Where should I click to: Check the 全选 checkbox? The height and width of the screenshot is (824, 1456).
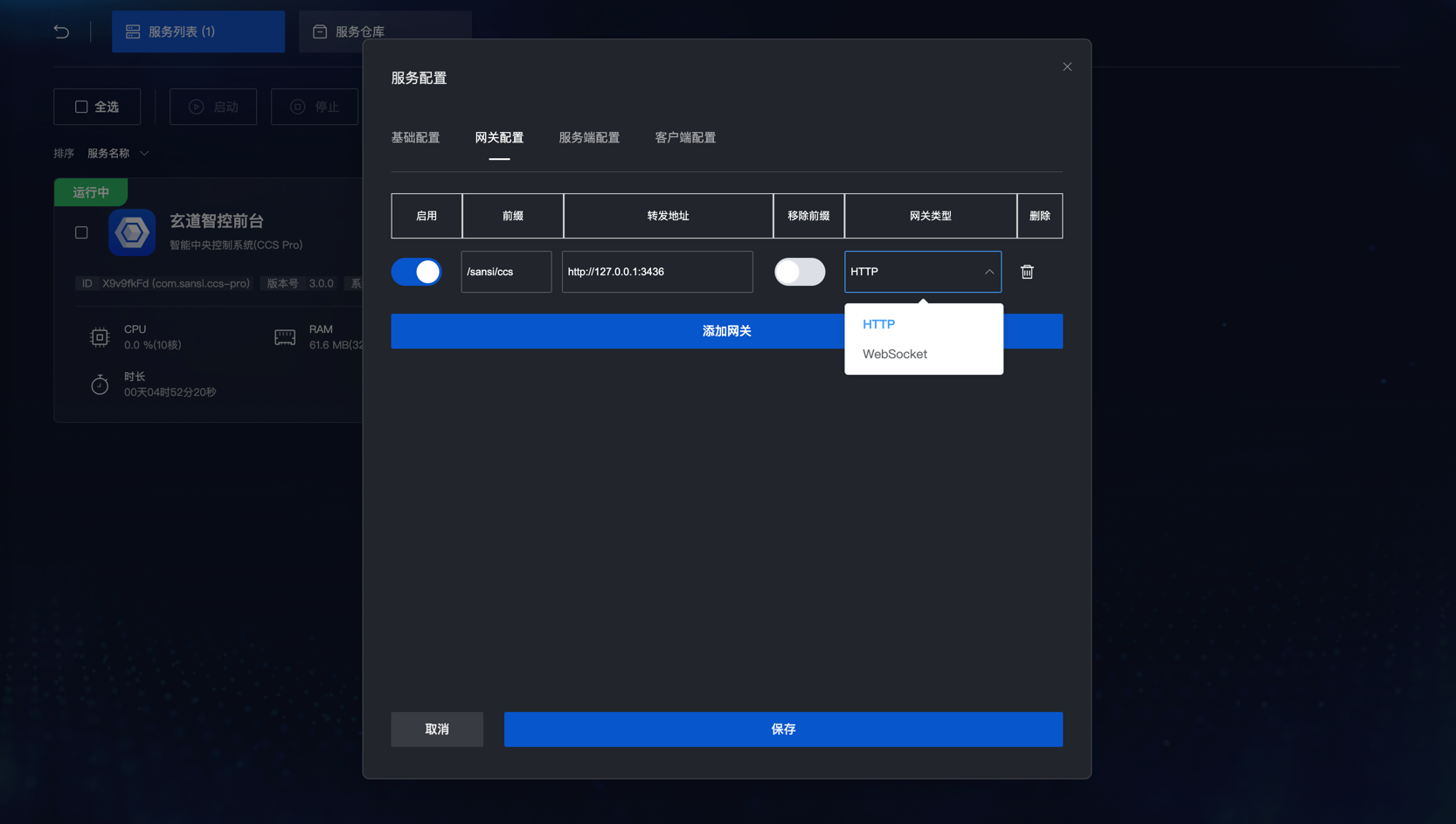[x=81, y=107]
